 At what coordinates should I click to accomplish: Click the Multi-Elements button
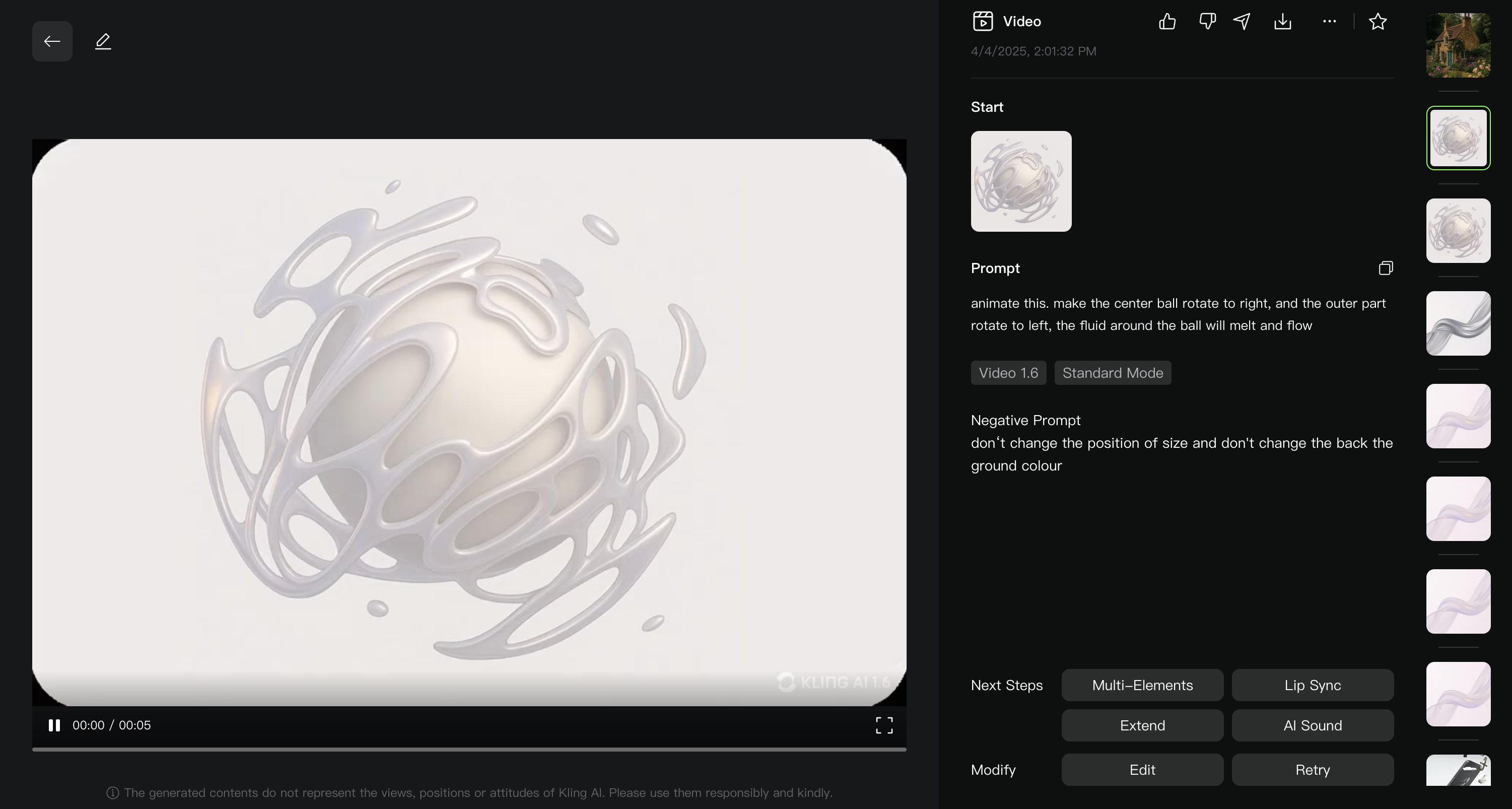click(x=1142, y=685)
